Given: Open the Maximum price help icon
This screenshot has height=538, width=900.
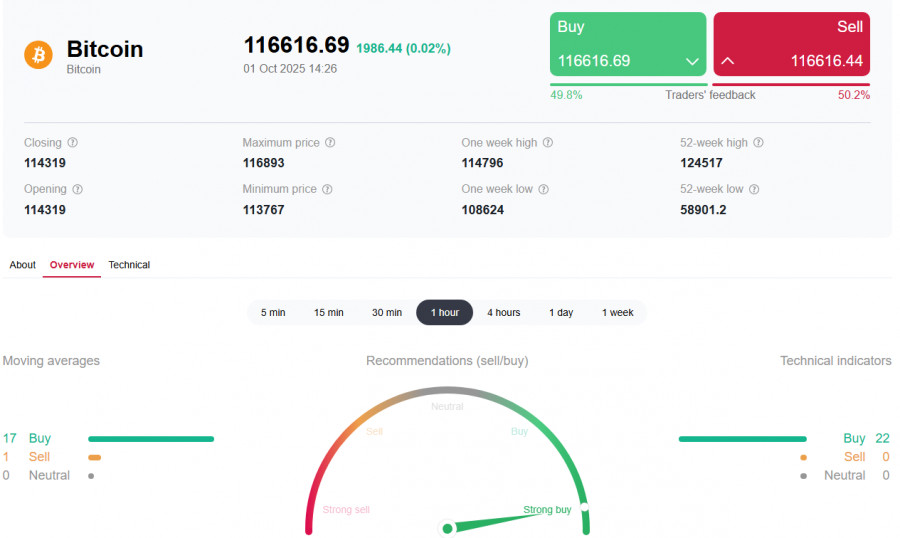Looking at the screenshot, I should pos(330,142).
